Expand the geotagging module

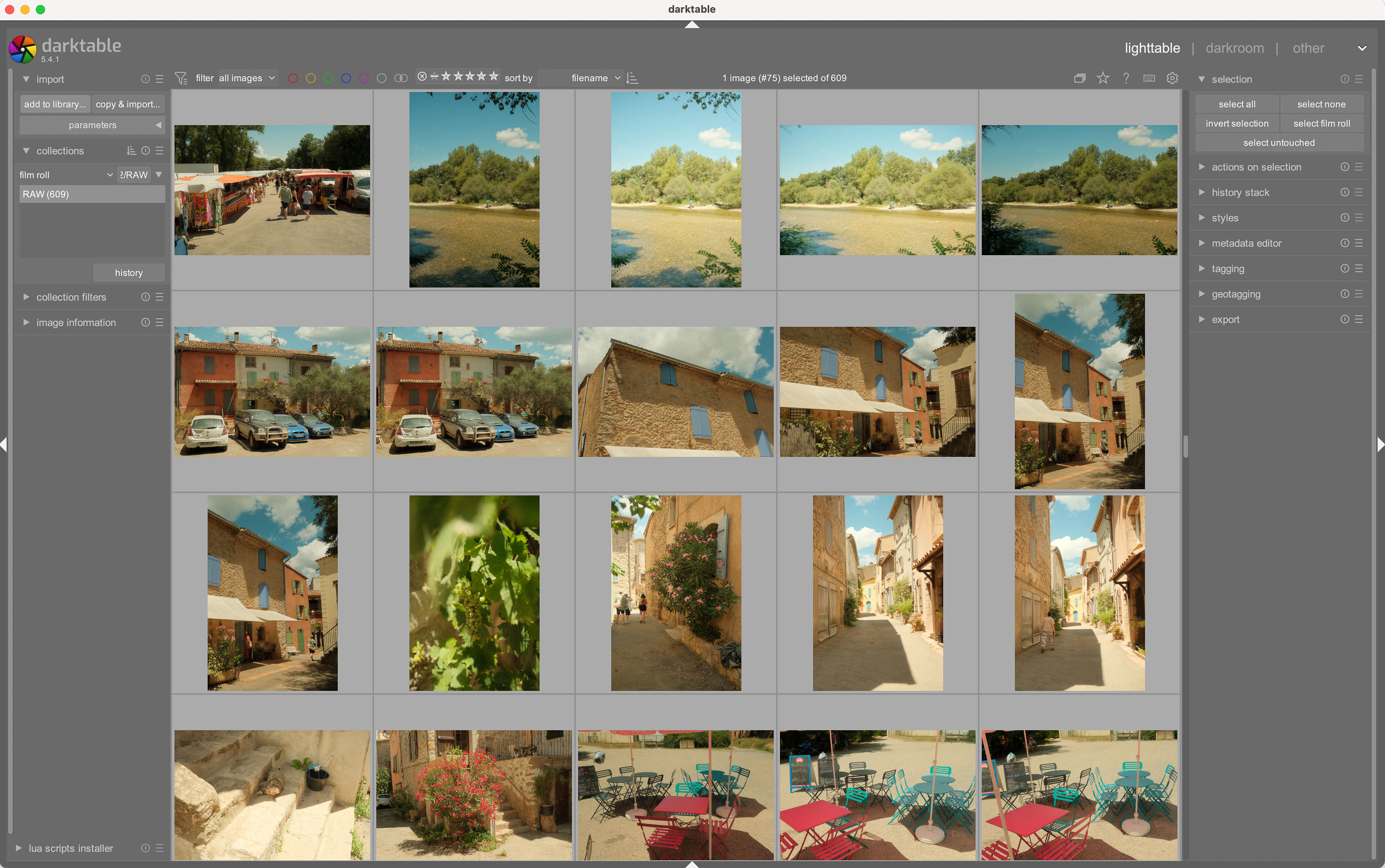point(1201,294)
